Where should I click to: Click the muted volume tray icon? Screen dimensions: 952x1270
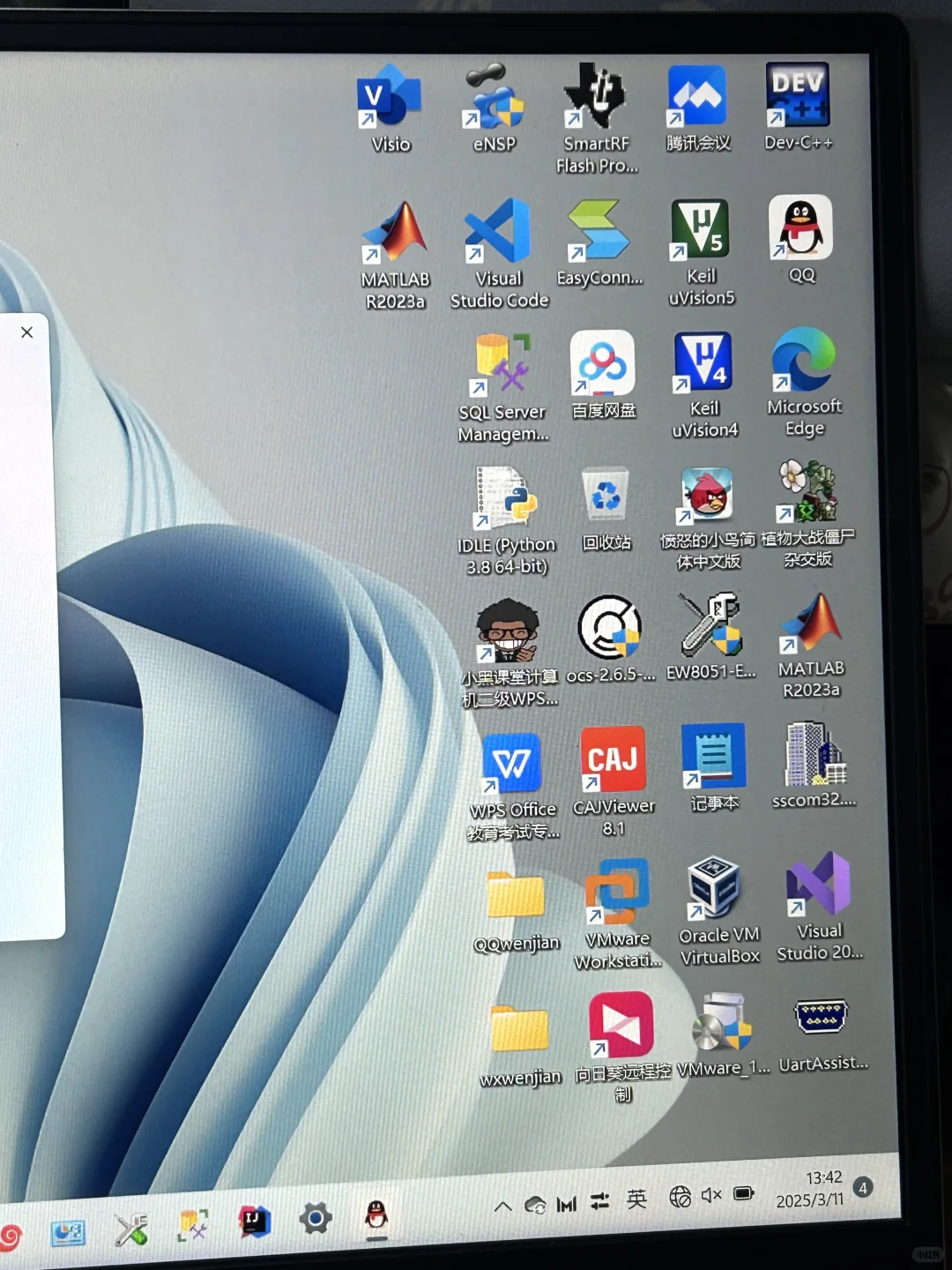[711, 1195]
